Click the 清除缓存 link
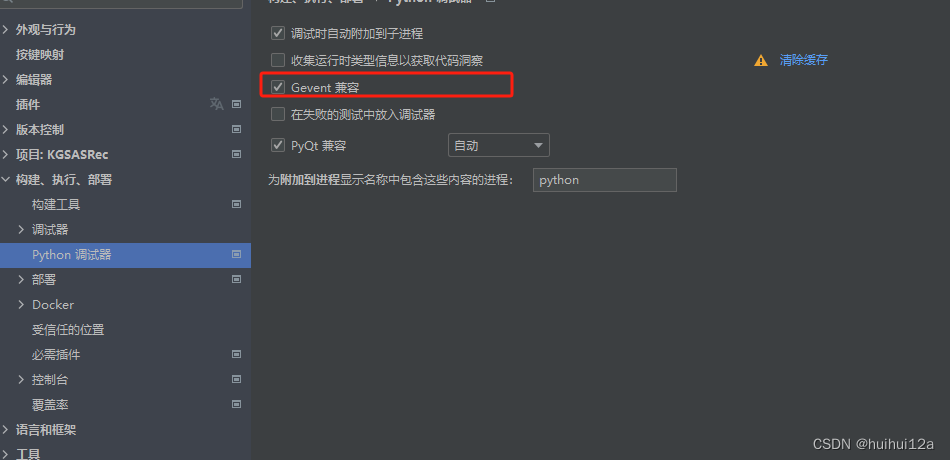 (803, 60)
